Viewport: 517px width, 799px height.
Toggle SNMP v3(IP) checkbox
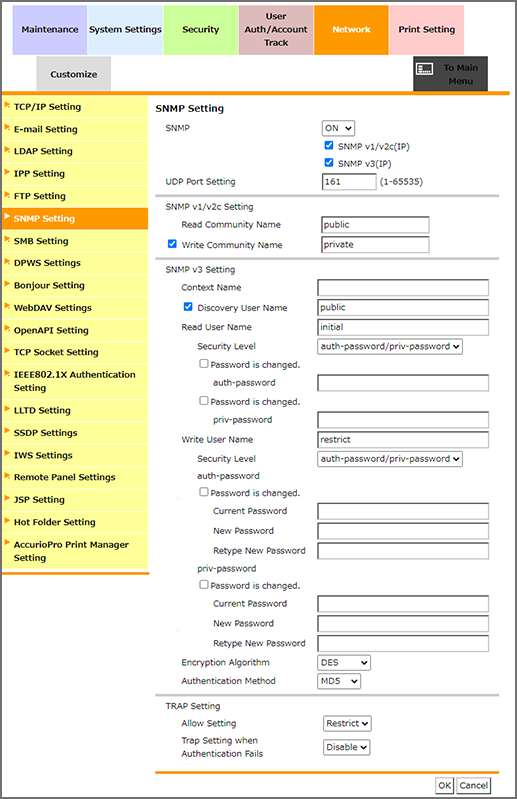(329, 163)
